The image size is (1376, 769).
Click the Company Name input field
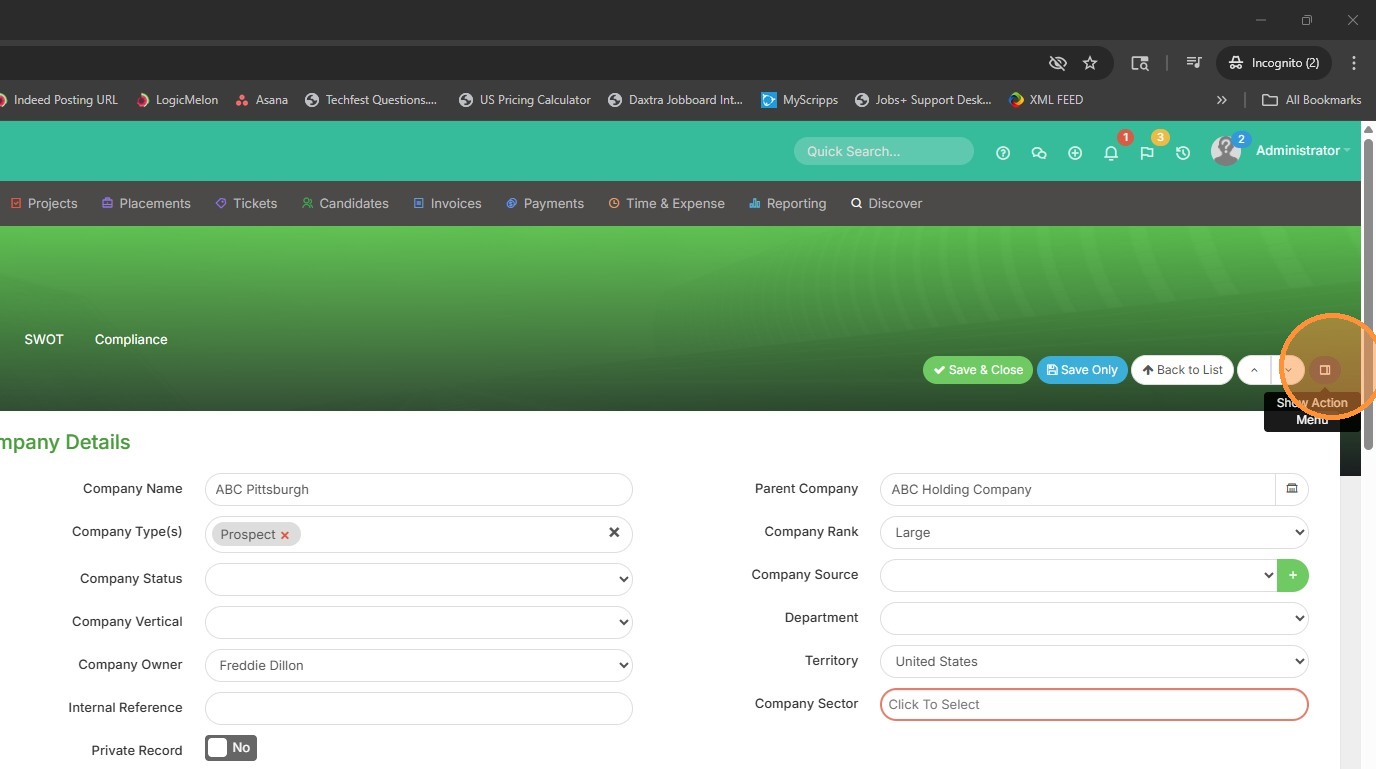tap(419, 489)
